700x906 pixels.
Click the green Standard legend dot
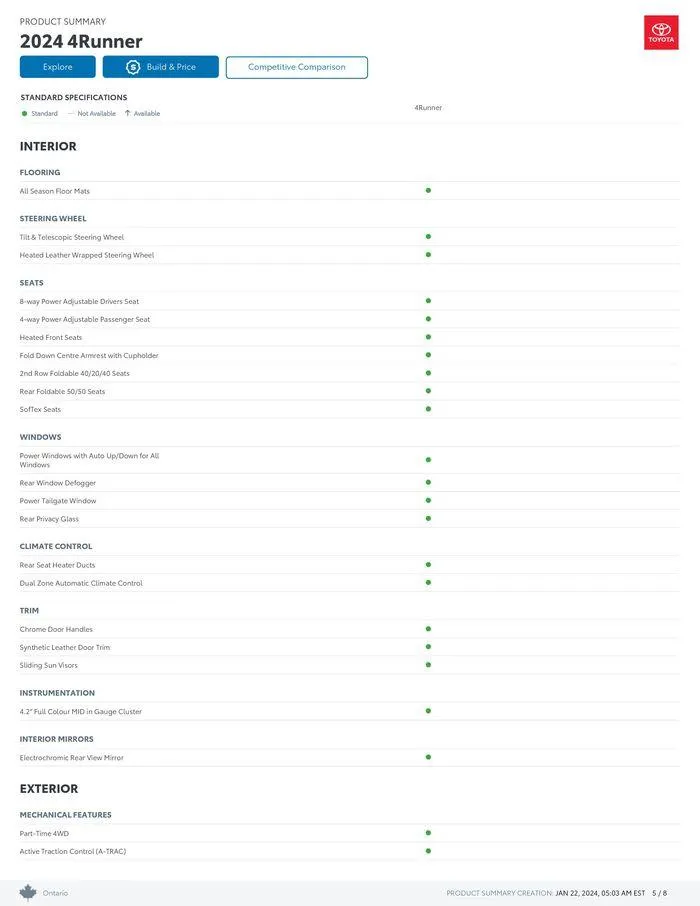click(24, 114)
